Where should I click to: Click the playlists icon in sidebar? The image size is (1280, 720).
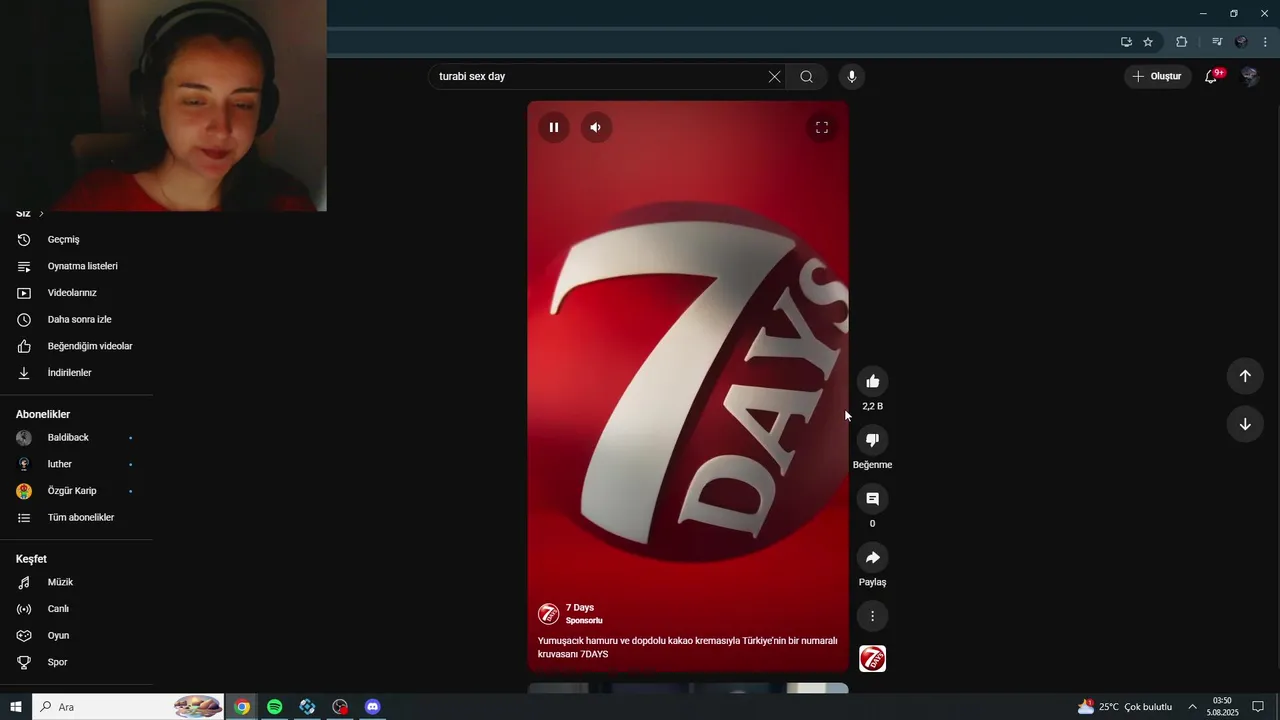[x=24, y=266]
